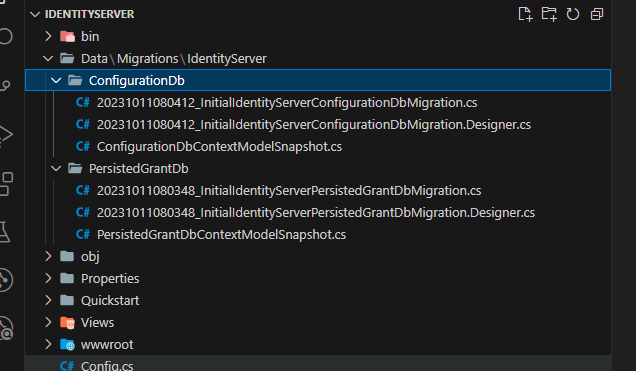Click the Migrations path segment label
This screenshot has height=371, width=636.
[x=148, y=59]
